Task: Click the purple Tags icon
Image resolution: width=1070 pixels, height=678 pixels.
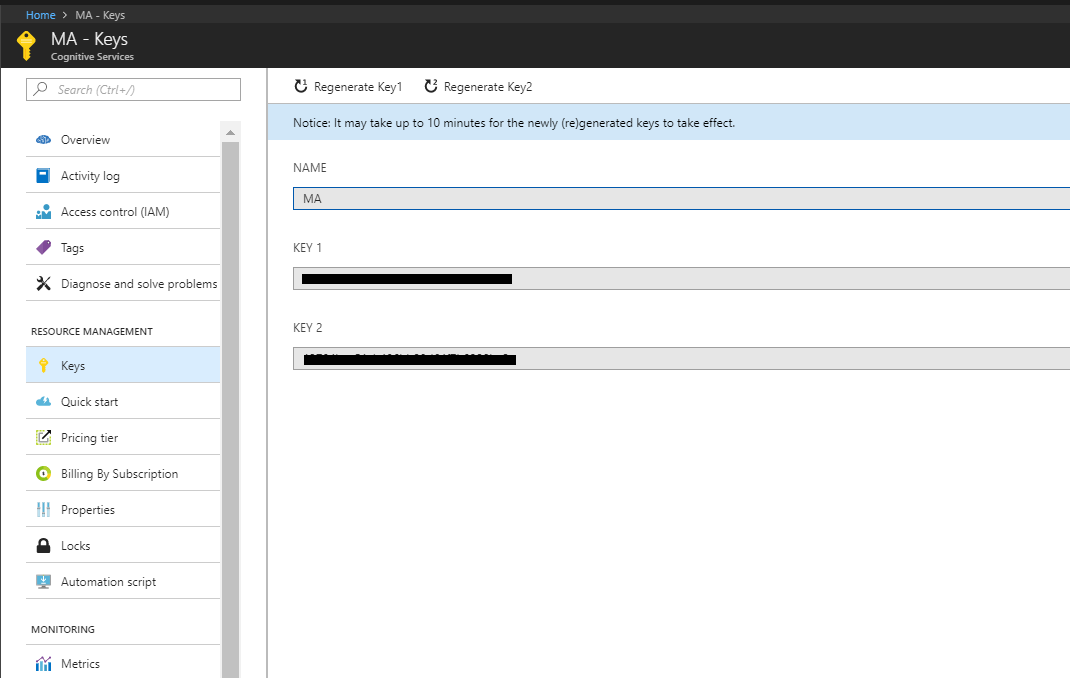Action: [43, 247]
